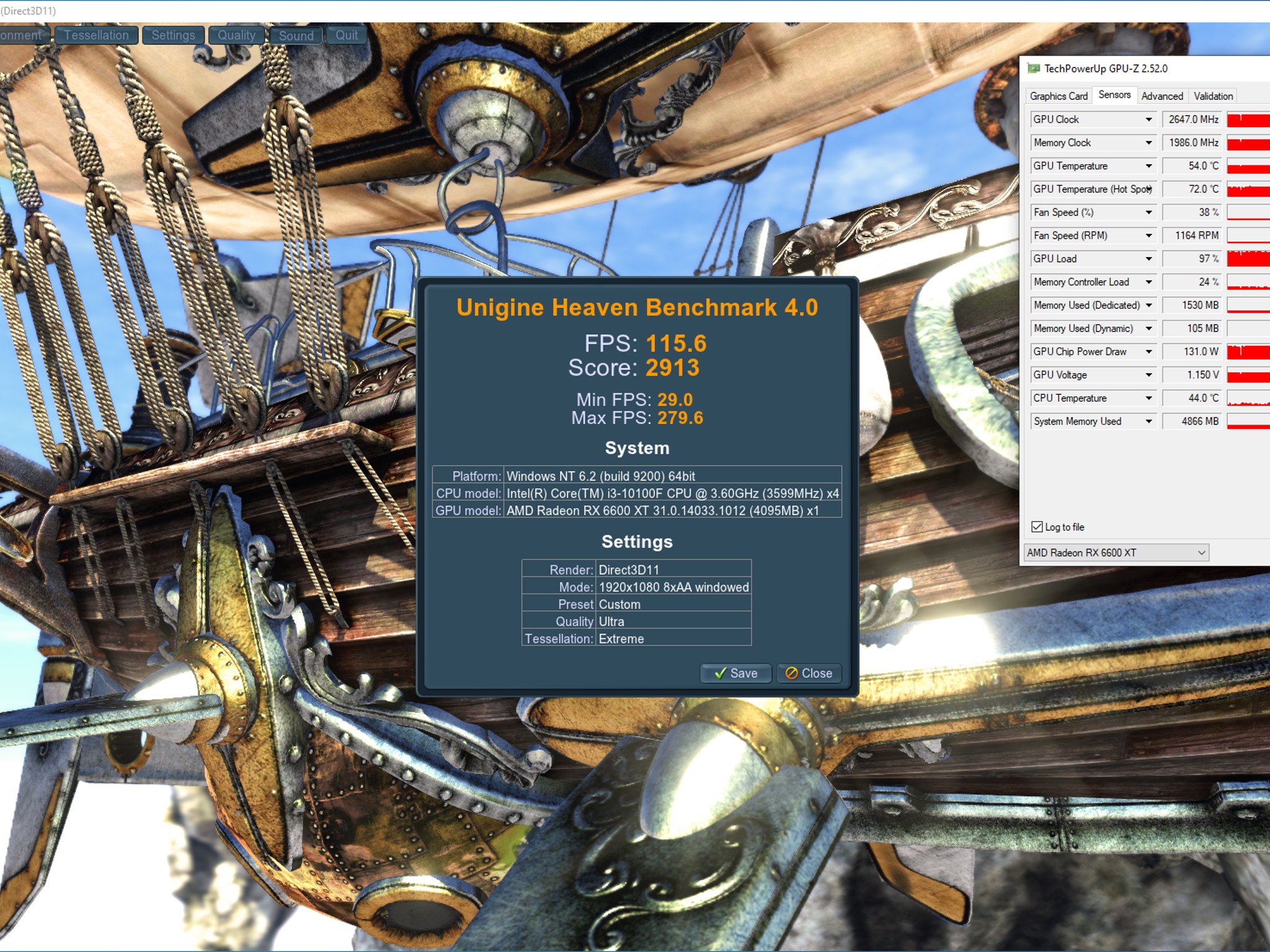Open the Settings menu in Heaven

pyautogui.click(x=173, y=35)
